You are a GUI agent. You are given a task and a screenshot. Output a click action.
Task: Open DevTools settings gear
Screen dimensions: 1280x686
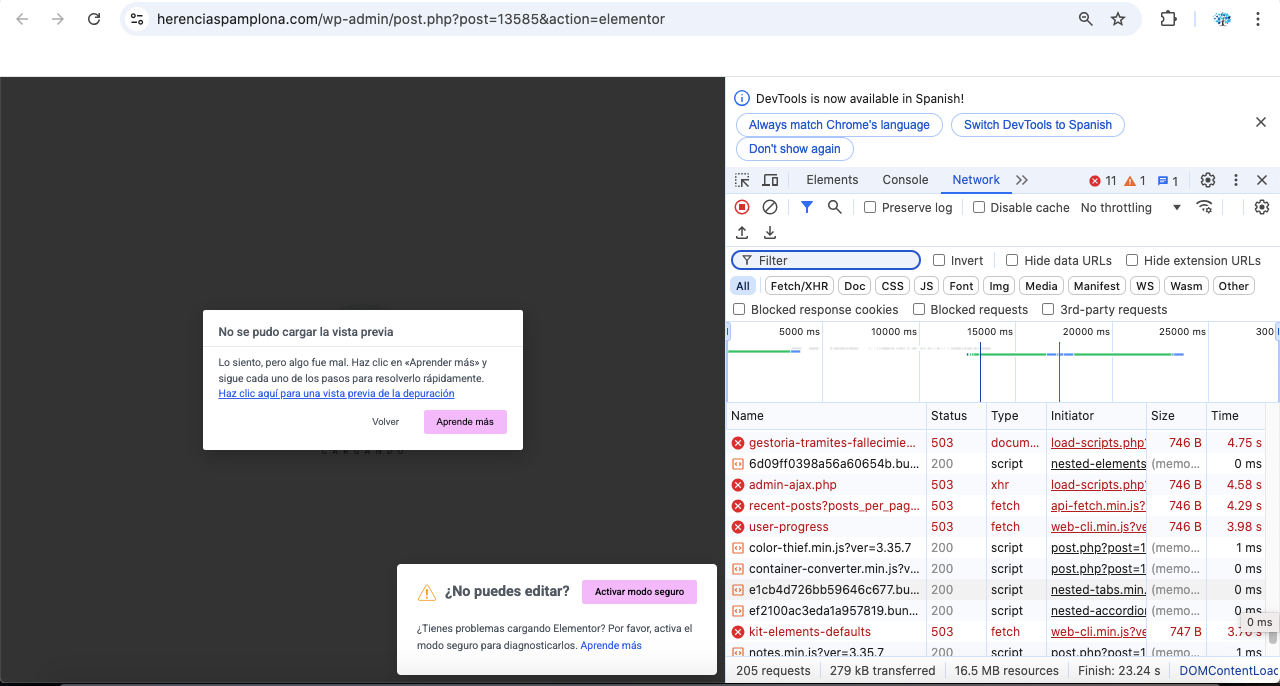[x=1208, y=180]
